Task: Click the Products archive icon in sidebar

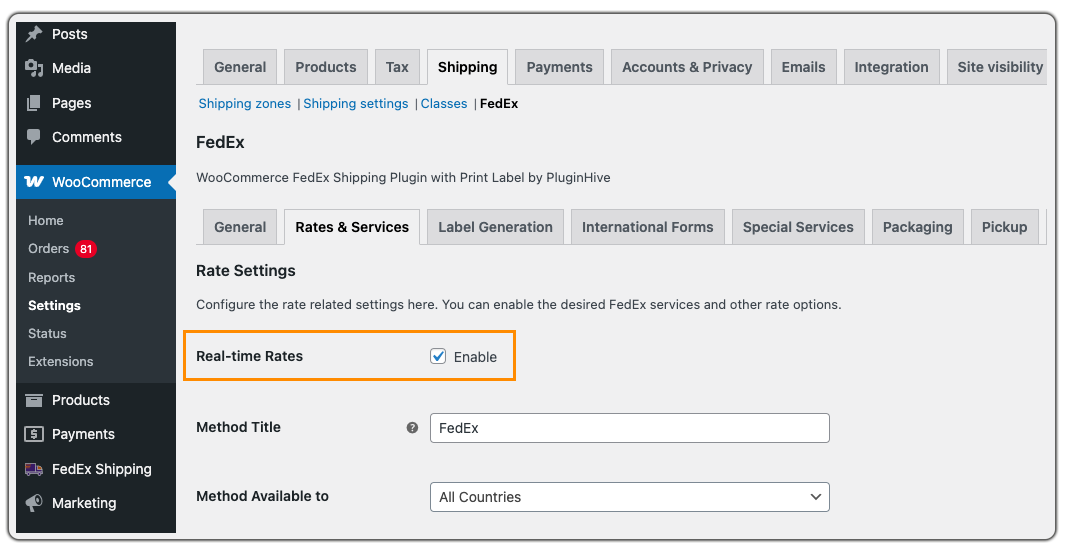Action: coord(34,400)
